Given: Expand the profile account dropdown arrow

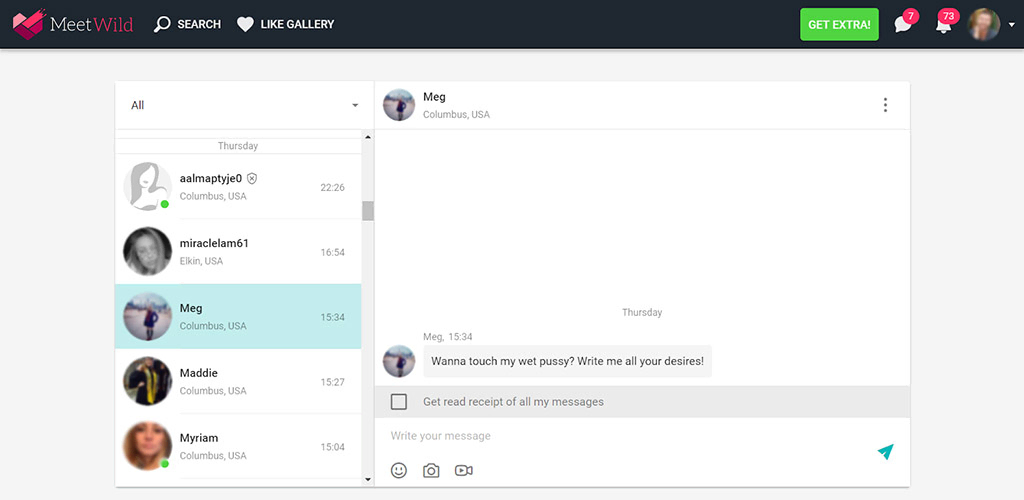Looking at the screenshot, I should click(1012, 26).
